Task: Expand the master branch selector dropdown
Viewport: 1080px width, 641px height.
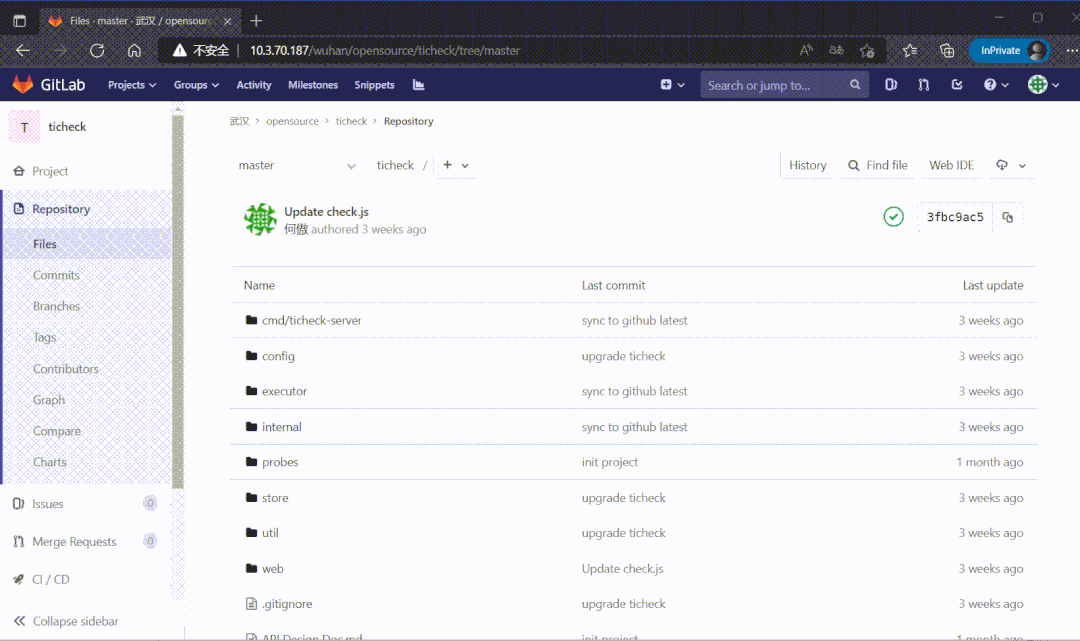Action: 297,165
